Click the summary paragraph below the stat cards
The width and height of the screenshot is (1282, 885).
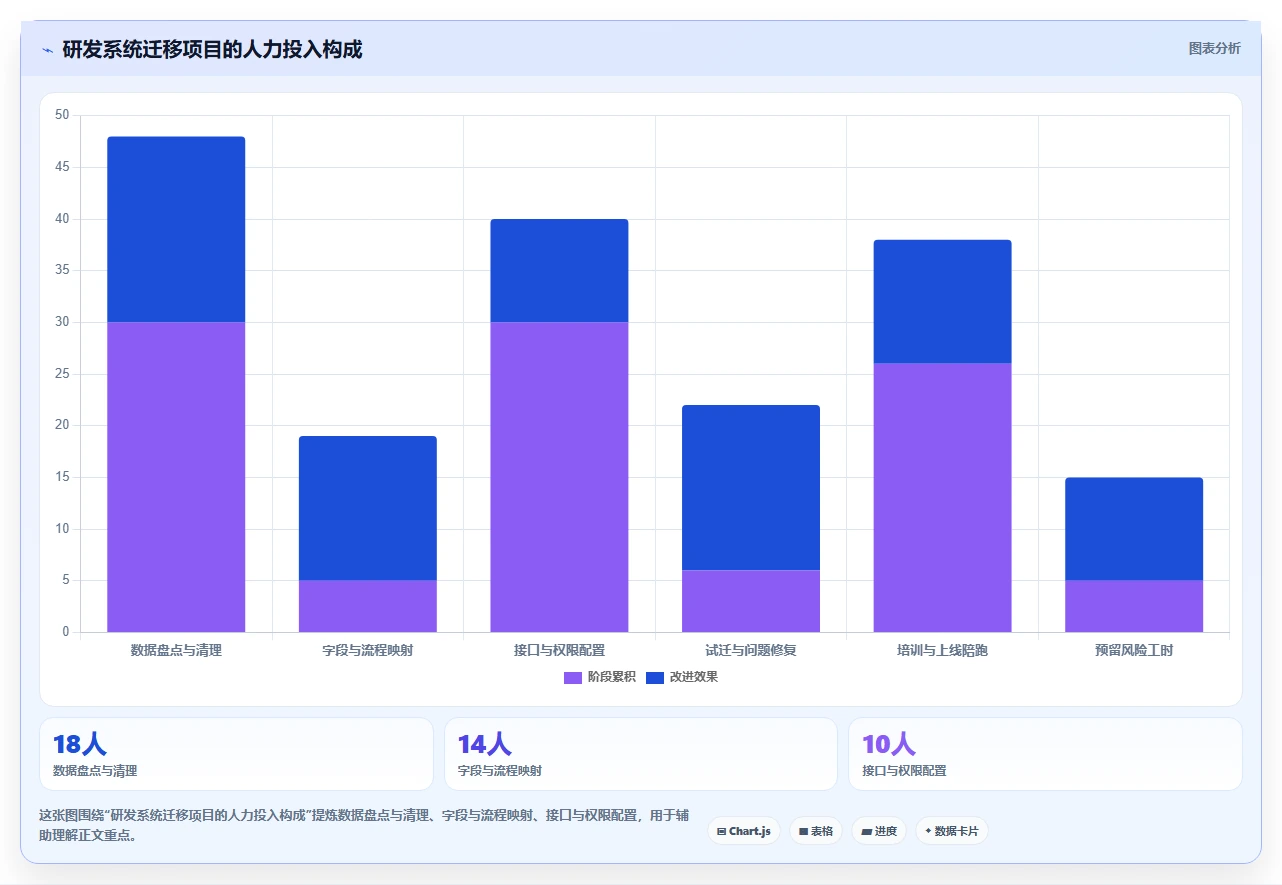[x=364, y=825]
